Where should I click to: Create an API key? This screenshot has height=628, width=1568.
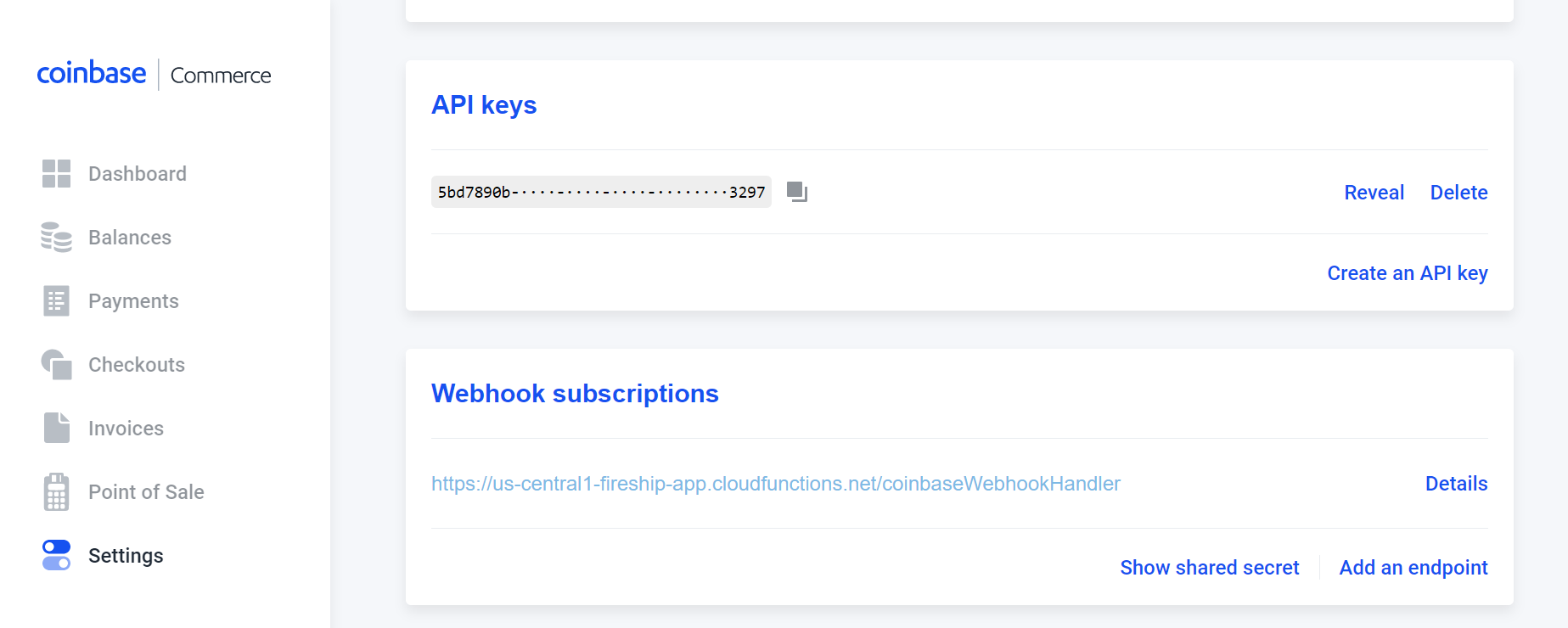click(x=1407, y=272)
